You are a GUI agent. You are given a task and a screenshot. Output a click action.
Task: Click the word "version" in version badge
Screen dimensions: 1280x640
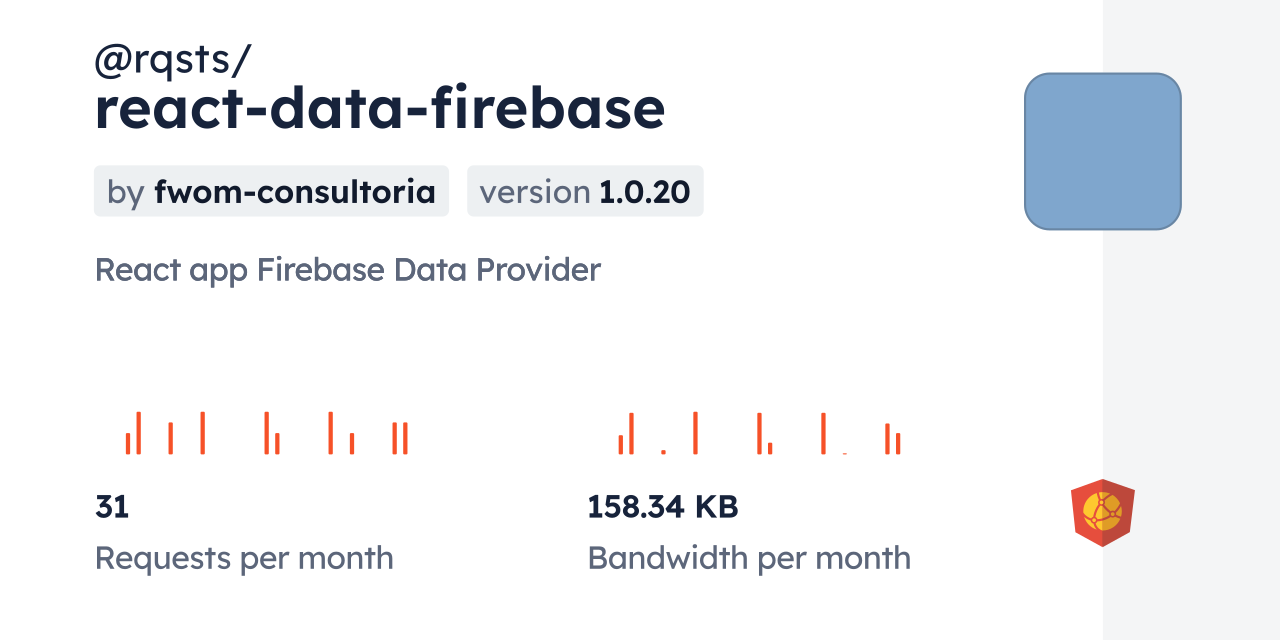[535, 192]
